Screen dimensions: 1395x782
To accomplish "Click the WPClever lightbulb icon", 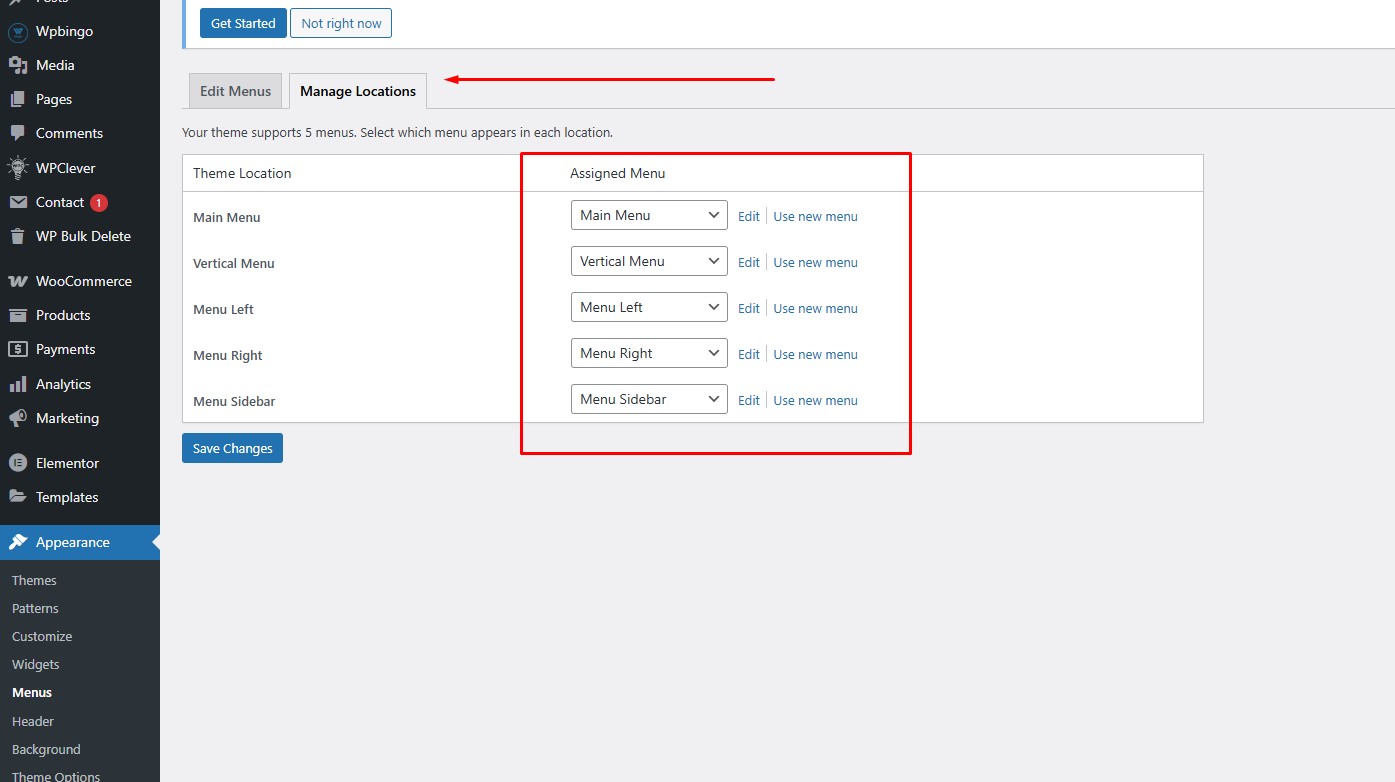I will click(17, 168).
